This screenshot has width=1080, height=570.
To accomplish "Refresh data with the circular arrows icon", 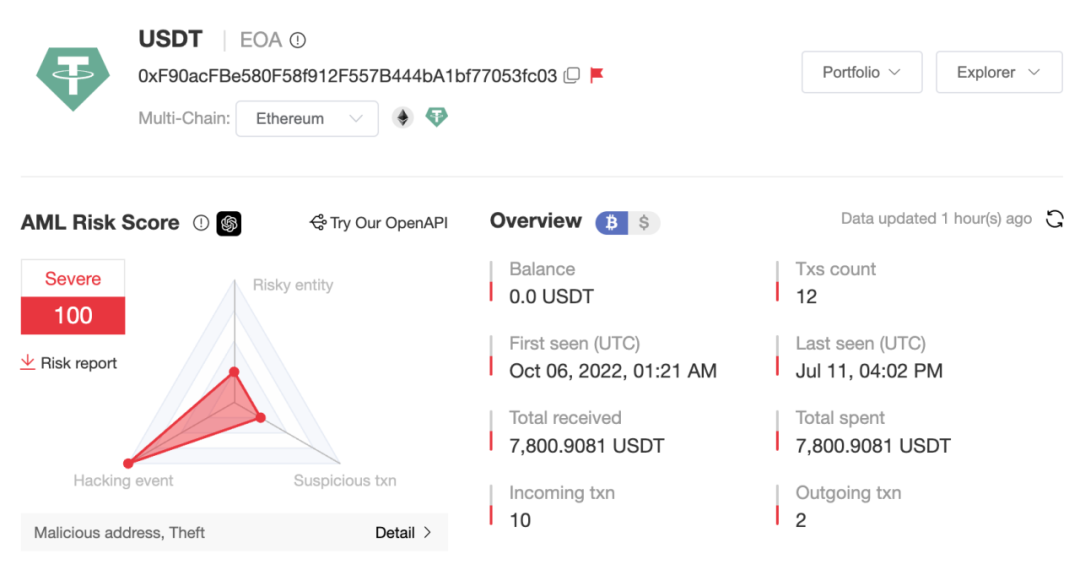I will point(1054,220).
